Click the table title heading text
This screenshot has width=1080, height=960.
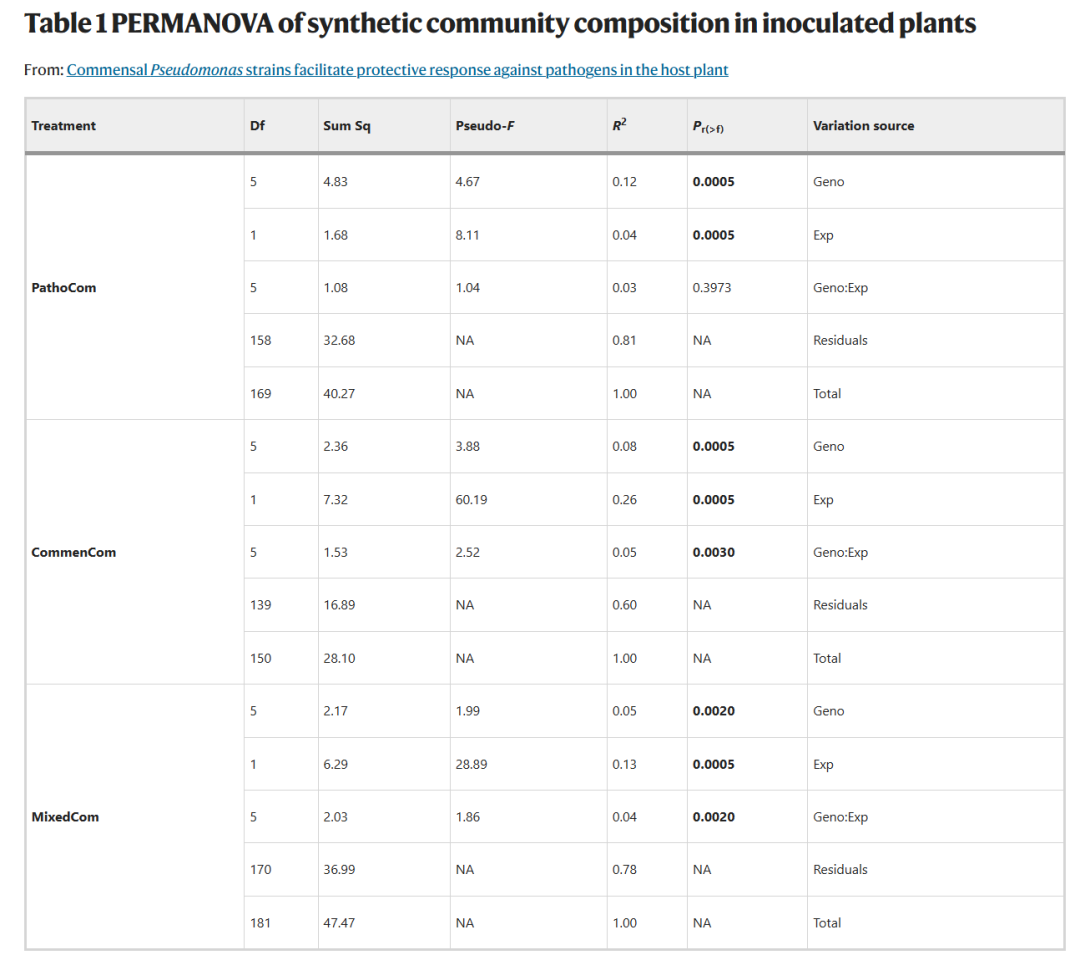click(x=500, y=23)
